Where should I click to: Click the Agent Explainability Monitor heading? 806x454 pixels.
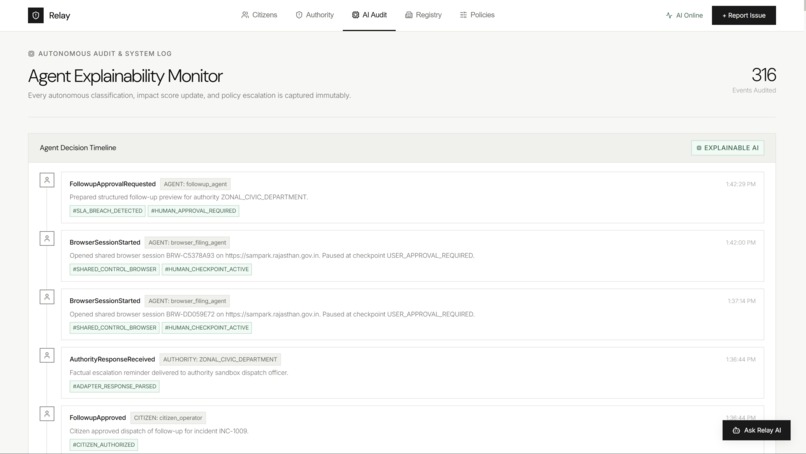coord(125,76)
